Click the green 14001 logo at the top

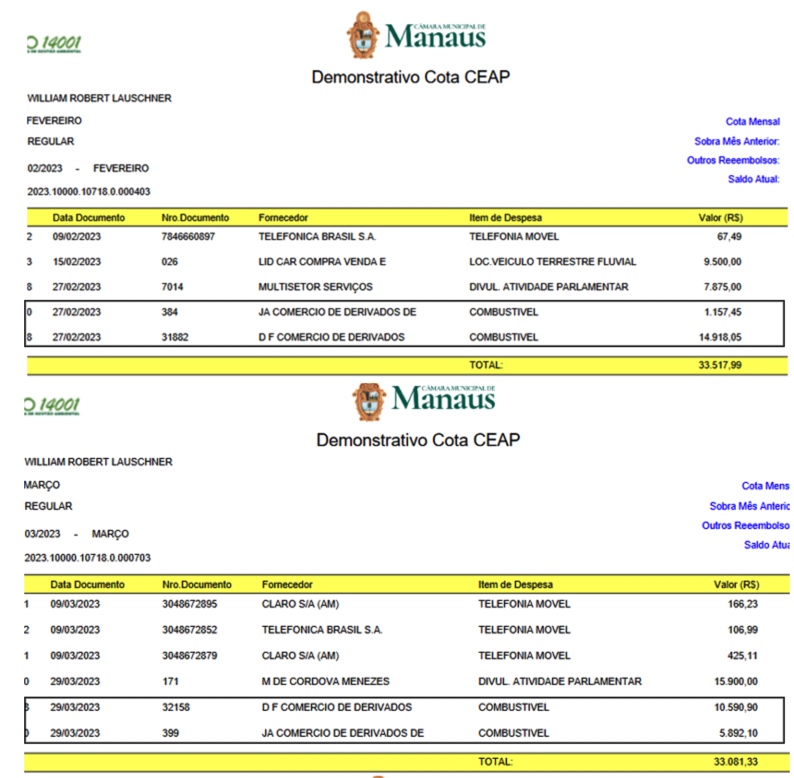click(54, 44)
